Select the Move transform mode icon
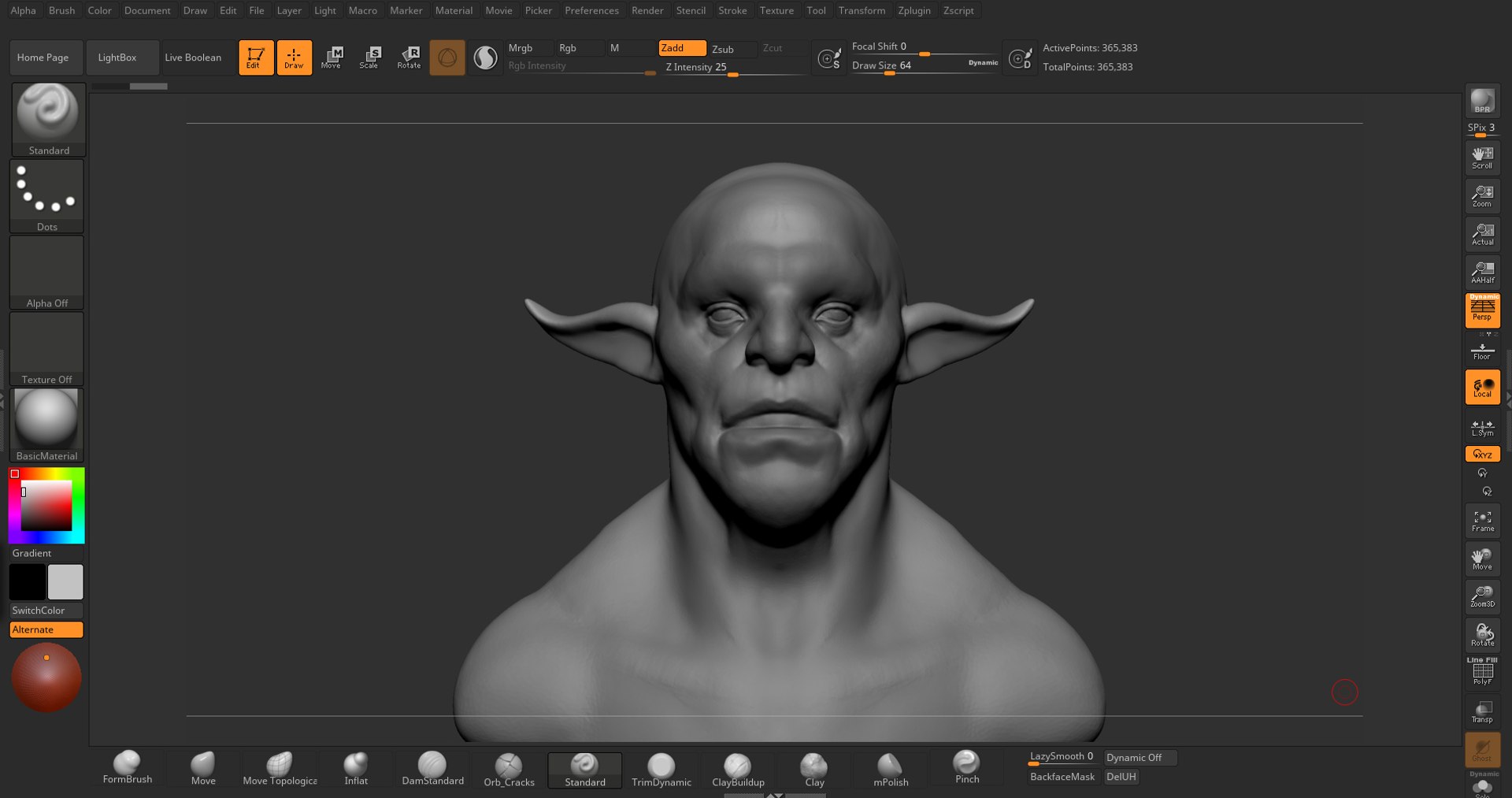Screen dimensions: 1512x798 [332, 58]
